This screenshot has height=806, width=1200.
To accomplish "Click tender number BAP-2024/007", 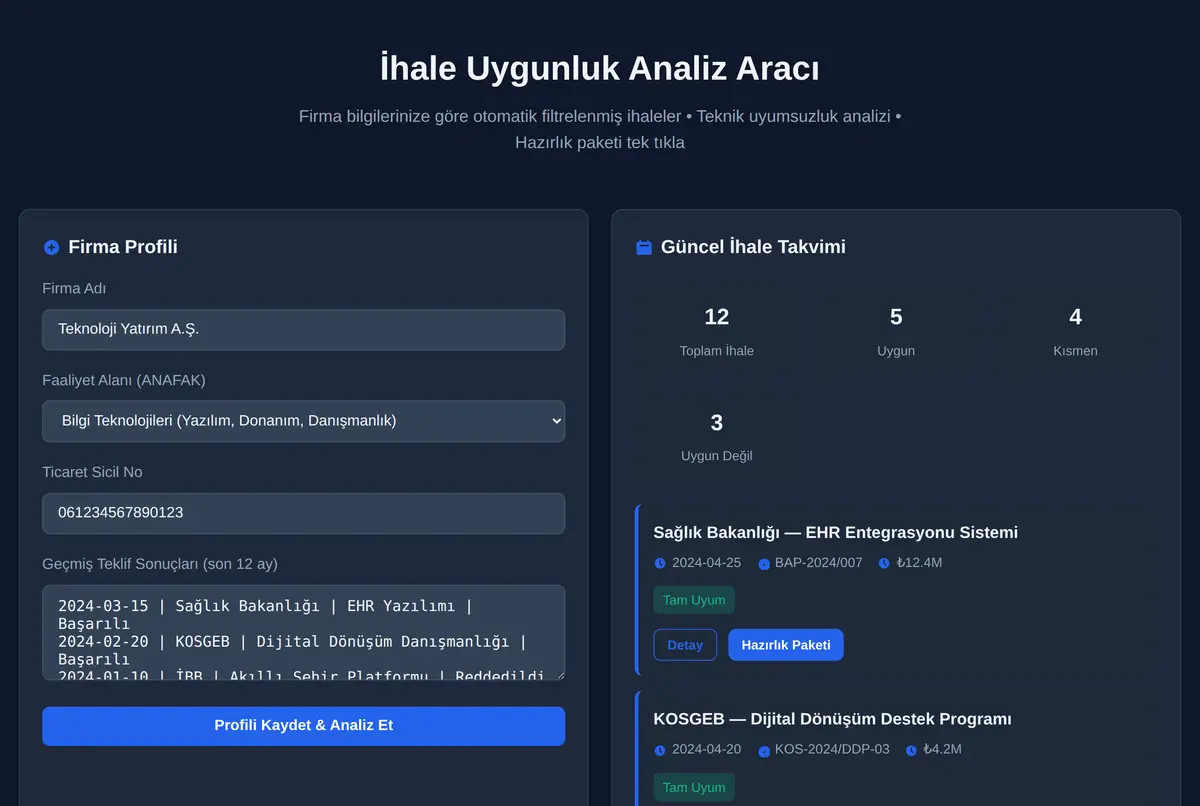I will 818,563.
